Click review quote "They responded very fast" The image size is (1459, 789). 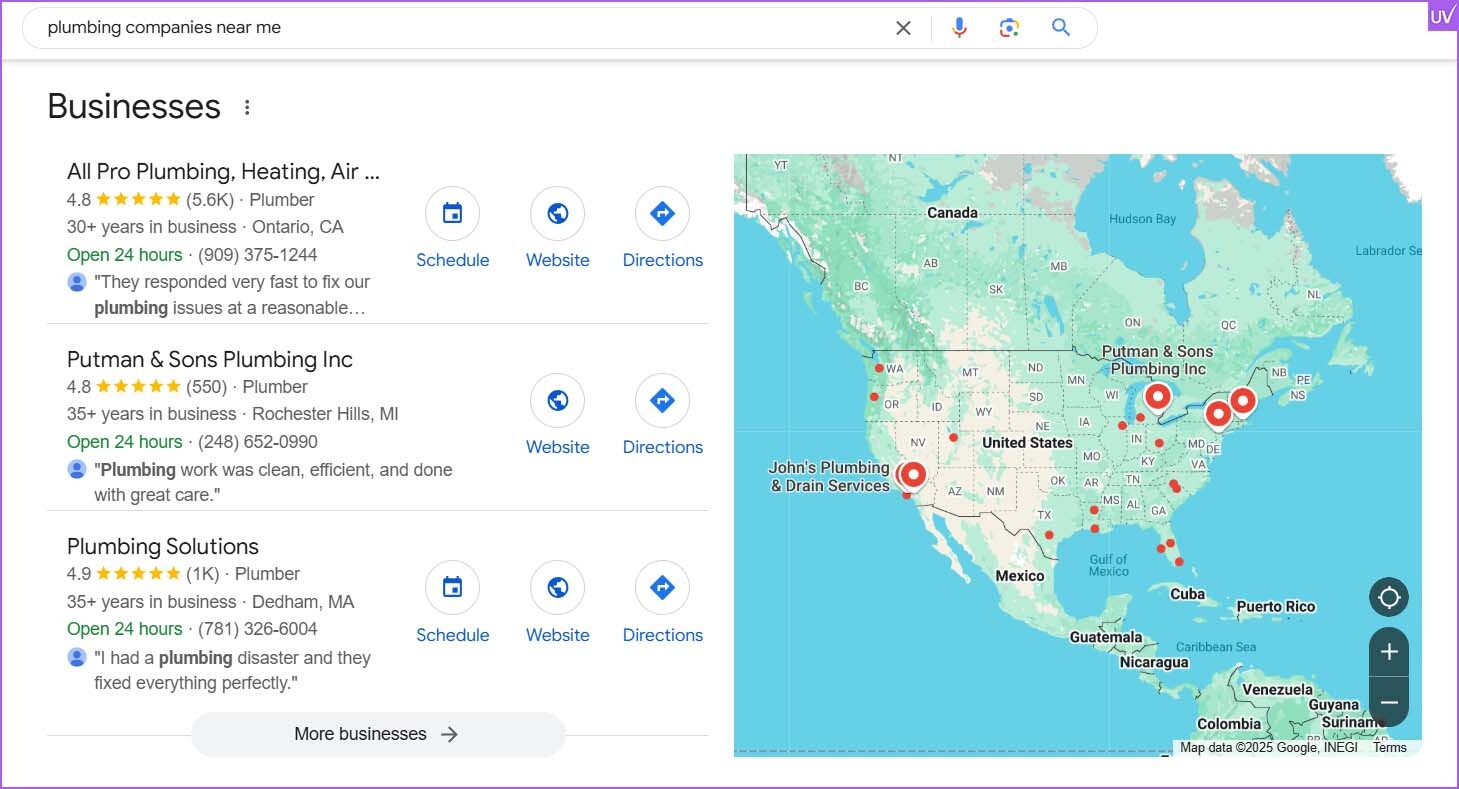click(232, 295)
